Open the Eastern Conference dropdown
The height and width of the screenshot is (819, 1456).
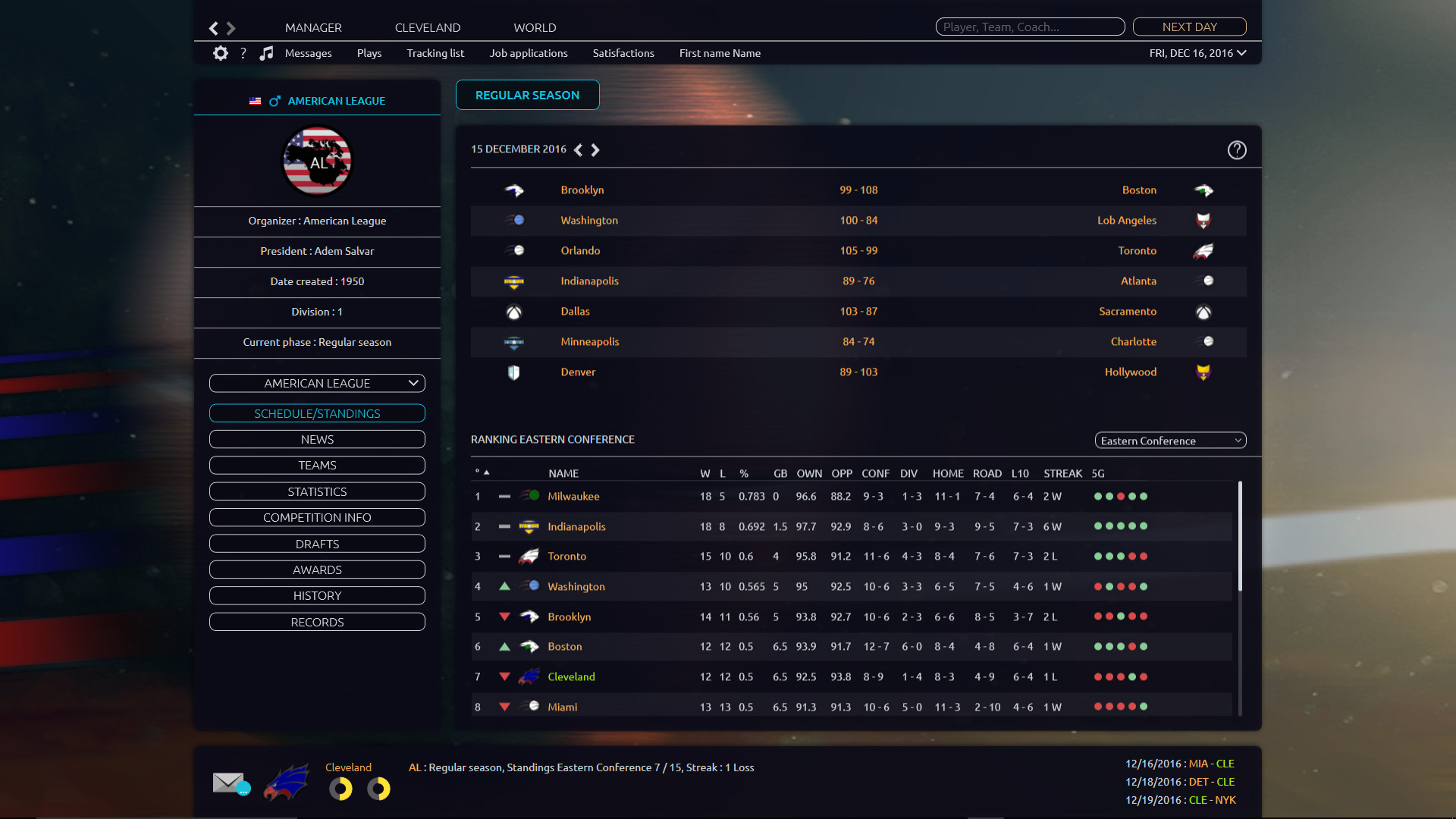coord(1170,440)
